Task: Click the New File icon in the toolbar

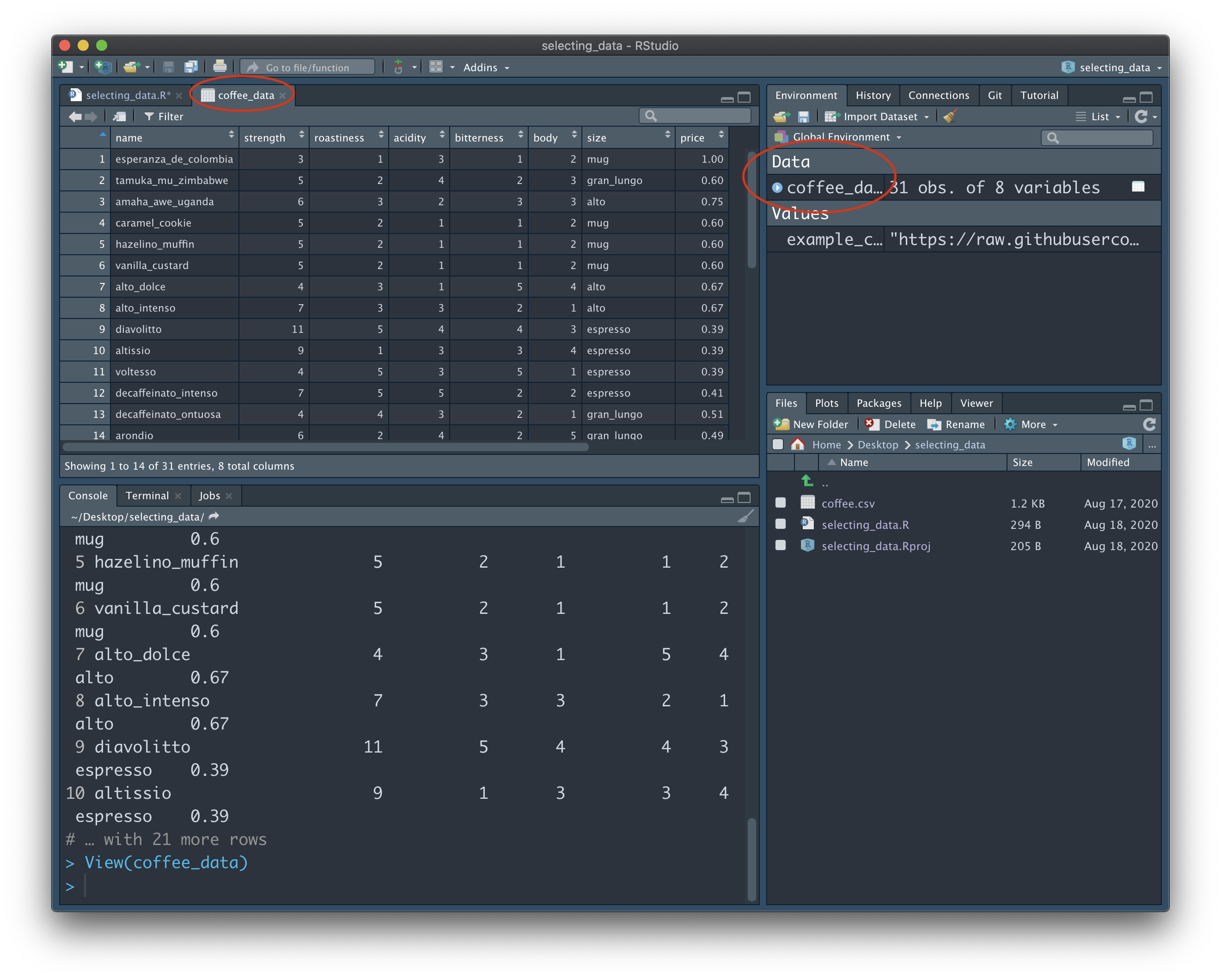Action: [x=66, y=67]
